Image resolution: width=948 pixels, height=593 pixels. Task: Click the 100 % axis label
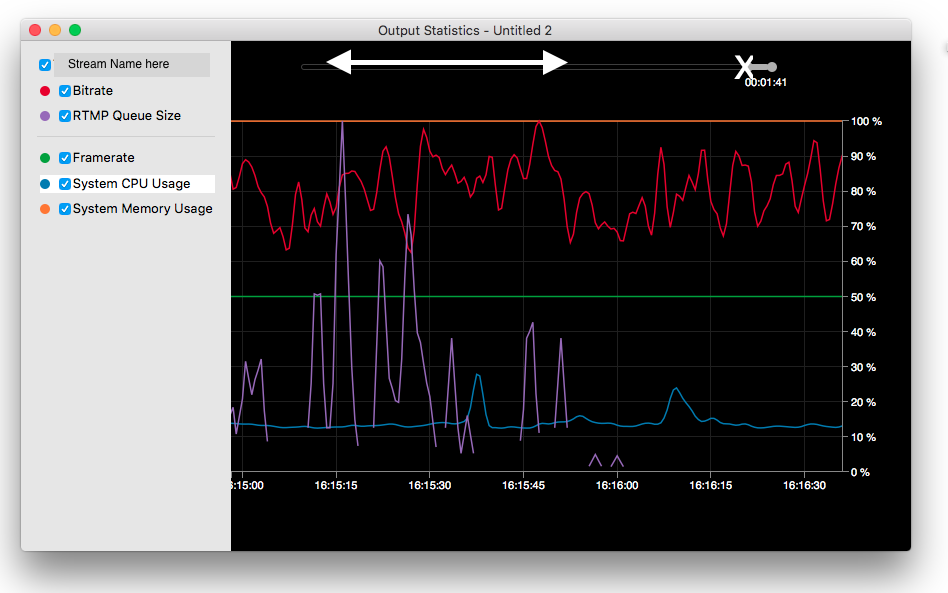click(867, 121)
